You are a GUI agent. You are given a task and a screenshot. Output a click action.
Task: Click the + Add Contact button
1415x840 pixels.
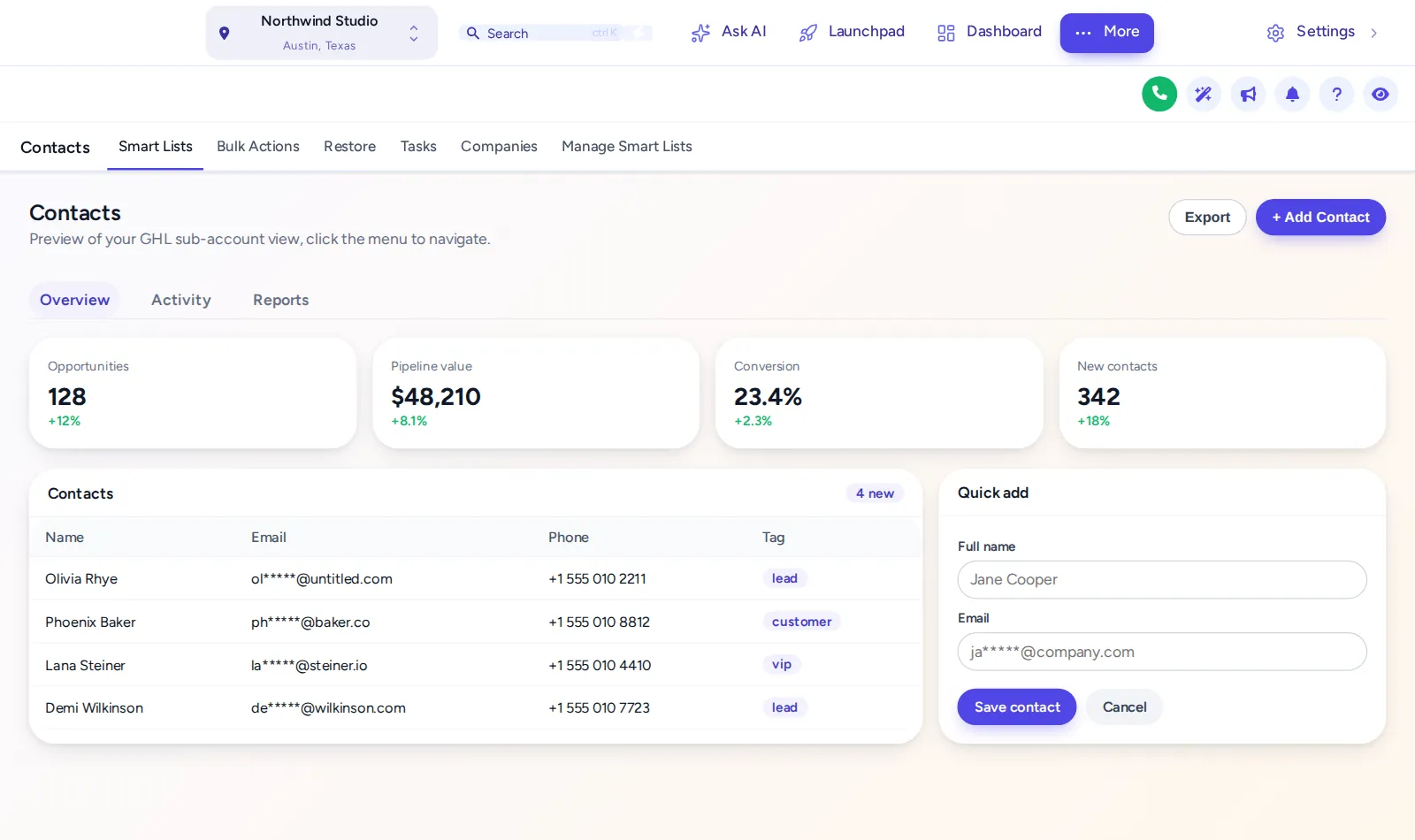click(1320, 218)
